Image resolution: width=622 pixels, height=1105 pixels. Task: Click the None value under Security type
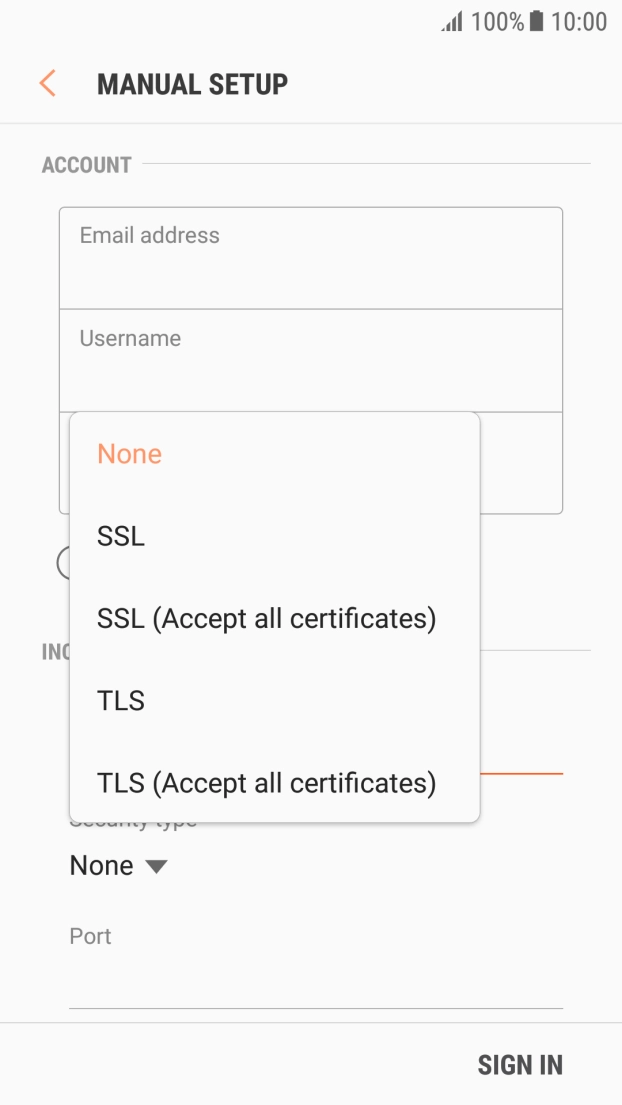[102, 866]
